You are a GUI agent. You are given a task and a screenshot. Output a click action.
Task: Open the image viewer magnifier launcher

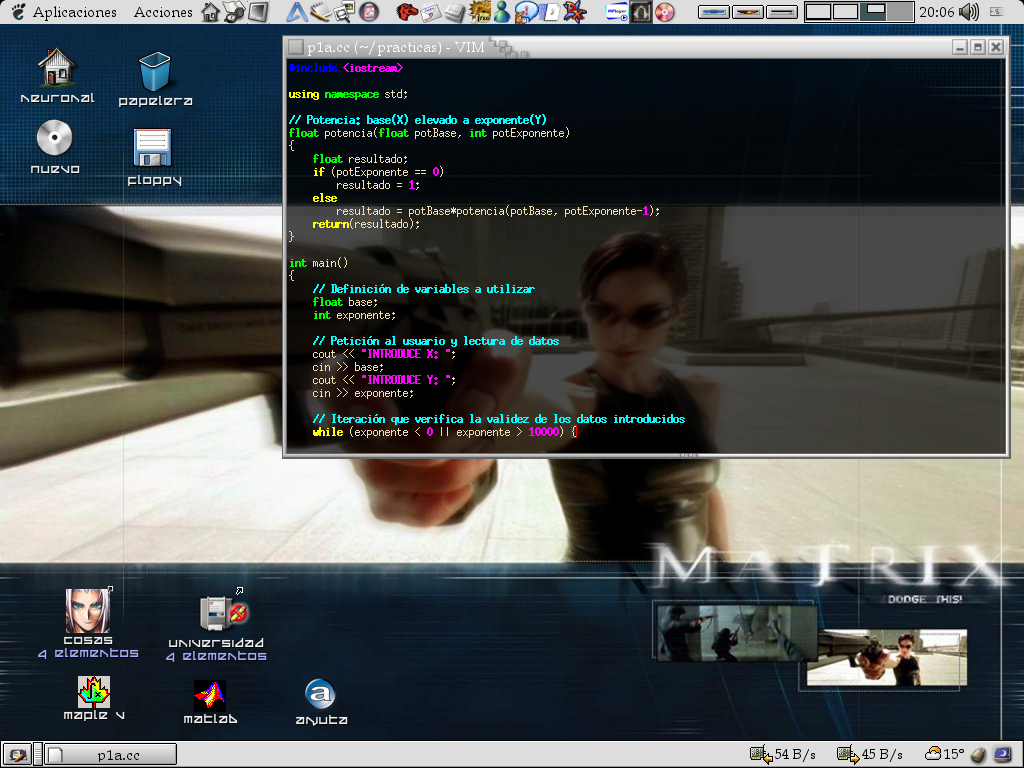[344, 12]
